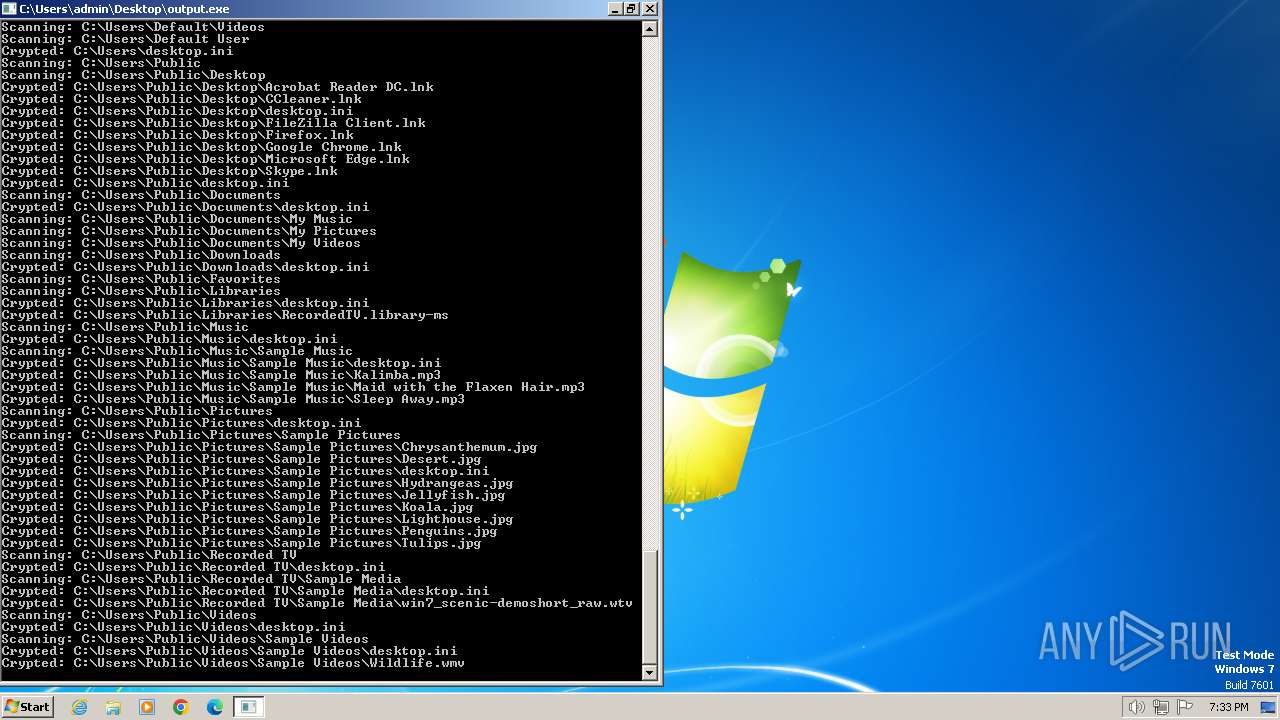Image resolution: width=1280 pixels, height=720 pixels.
Task: Click the 7:33 PM clock
Action: (1228, 707)
